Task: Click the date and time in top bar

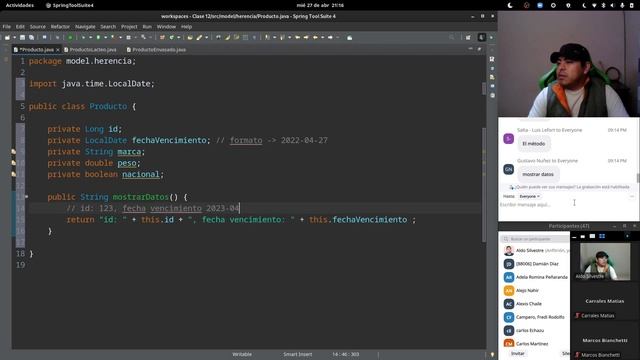Action: click(320, 5)
